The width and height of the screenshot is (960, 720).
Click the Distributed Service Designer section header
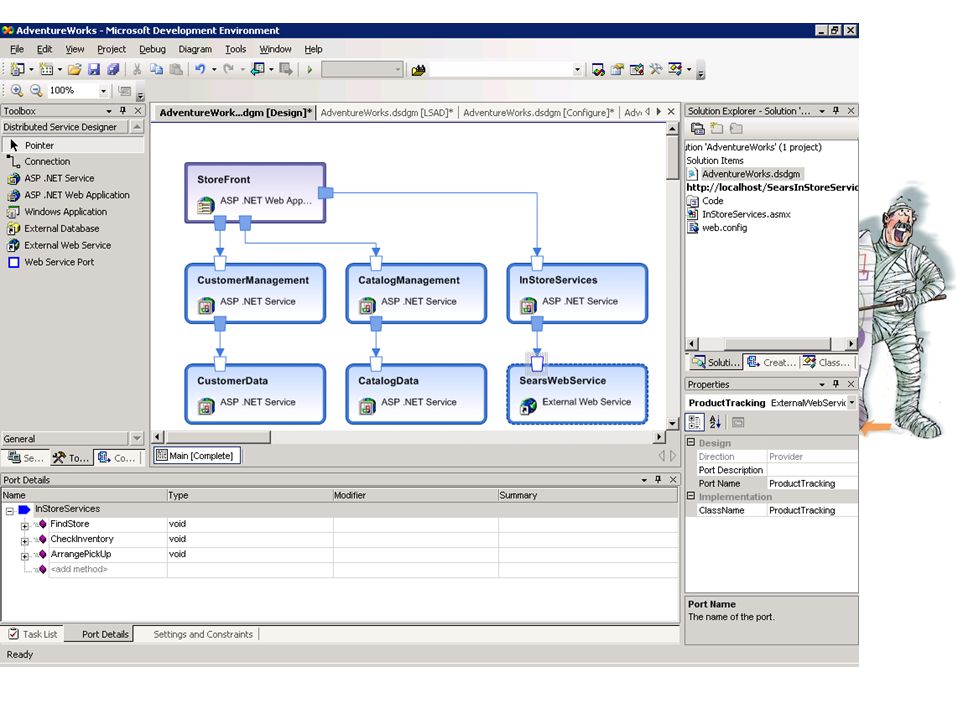coord(66,127)
